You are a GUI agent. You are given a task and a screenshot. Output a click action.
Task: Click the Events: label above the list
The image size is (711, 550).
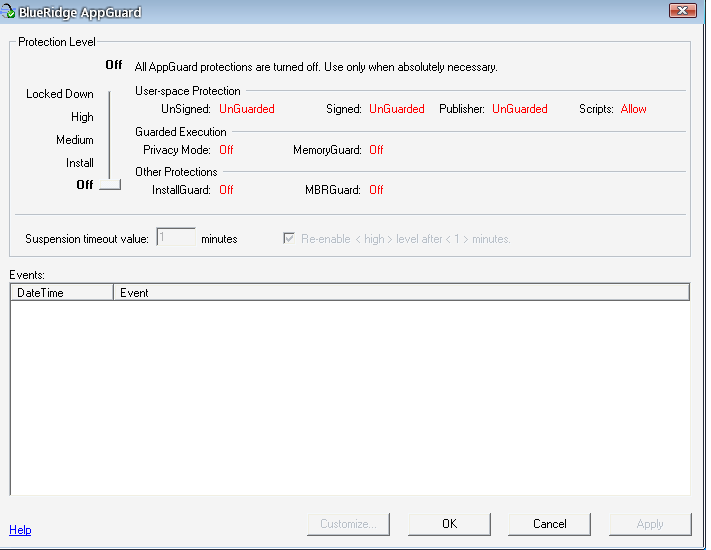(x=27, y=275)
